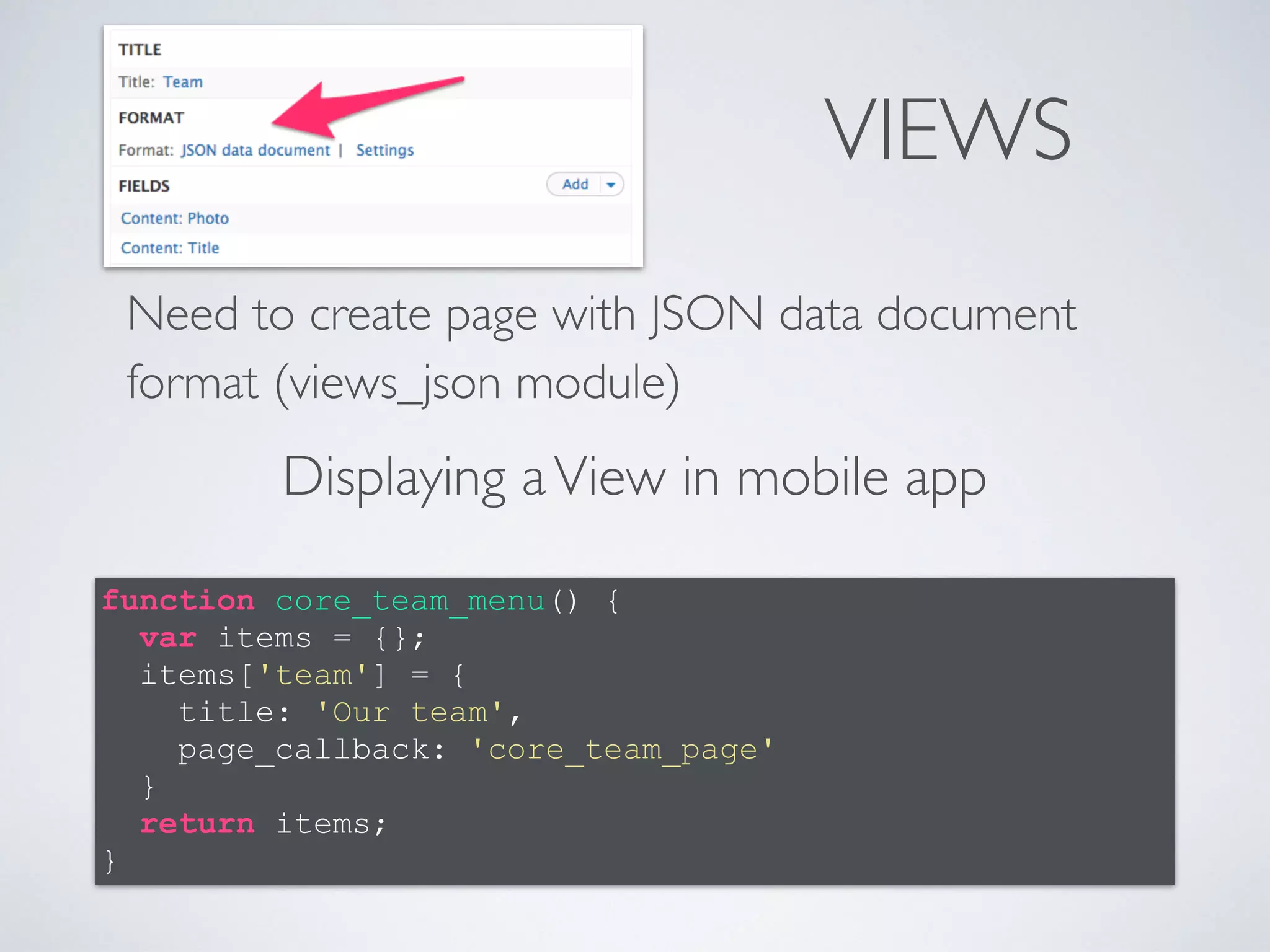The width and height of the screenshot is (1270, 952).
Task: Click the FORMAT section heading
Action: pyautogui.click(x=151, y=118)
